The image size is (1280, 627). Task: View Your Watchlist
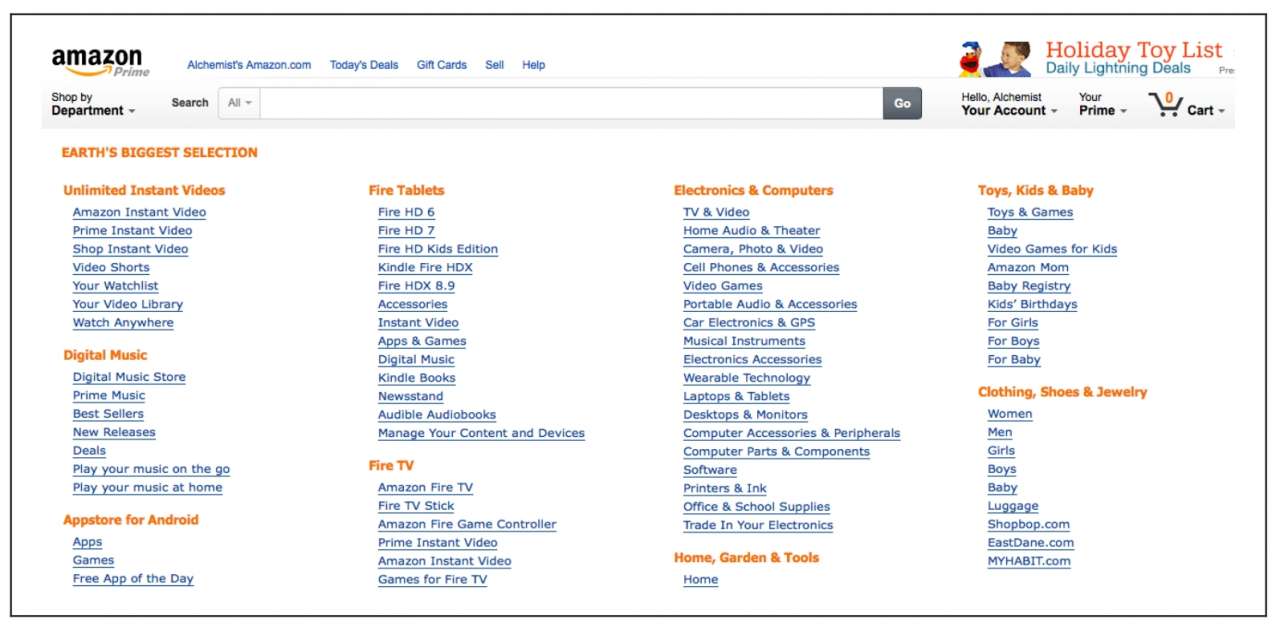[x=115, y=286]
